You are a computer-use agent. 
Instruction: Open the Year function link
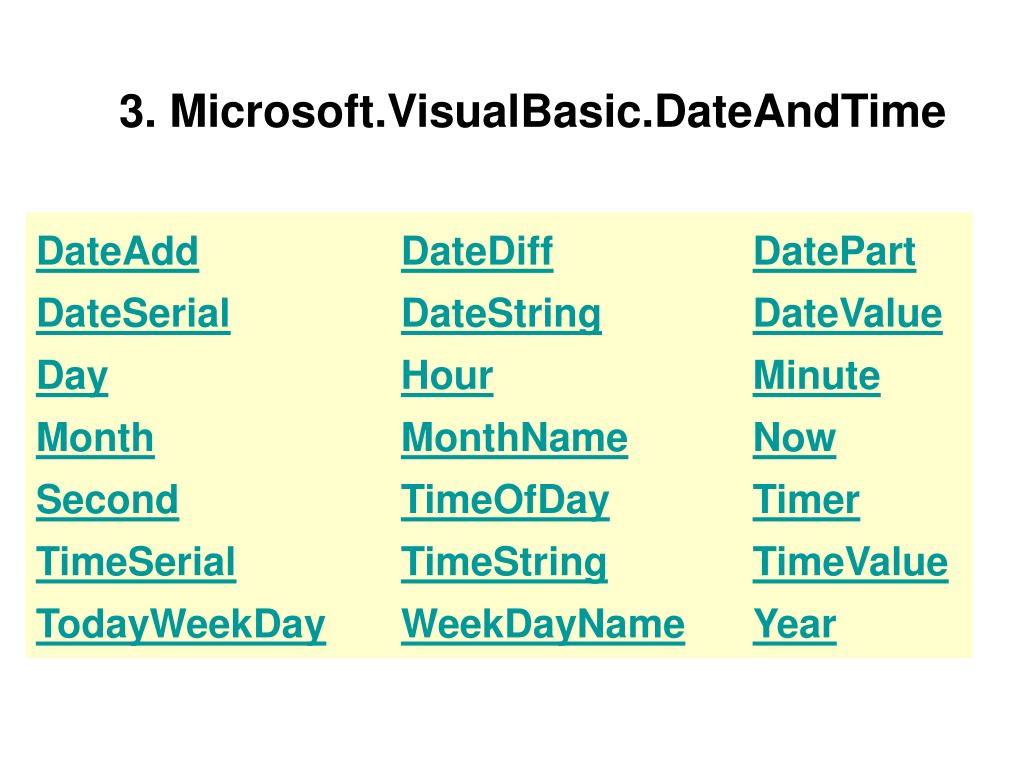794,624
